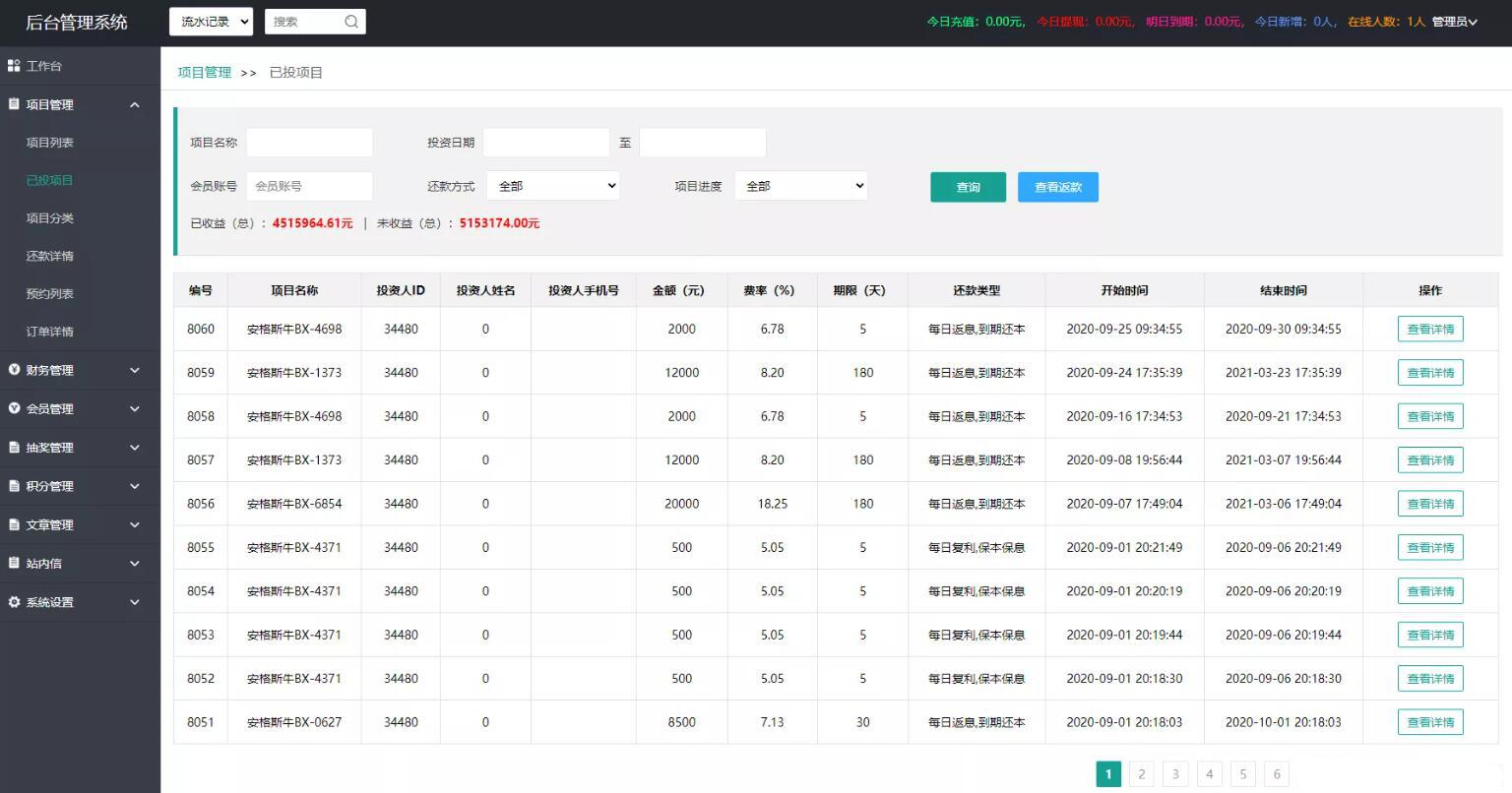Go to page 3
The image size is (1512, 793).
click(x=1175, y=774)
